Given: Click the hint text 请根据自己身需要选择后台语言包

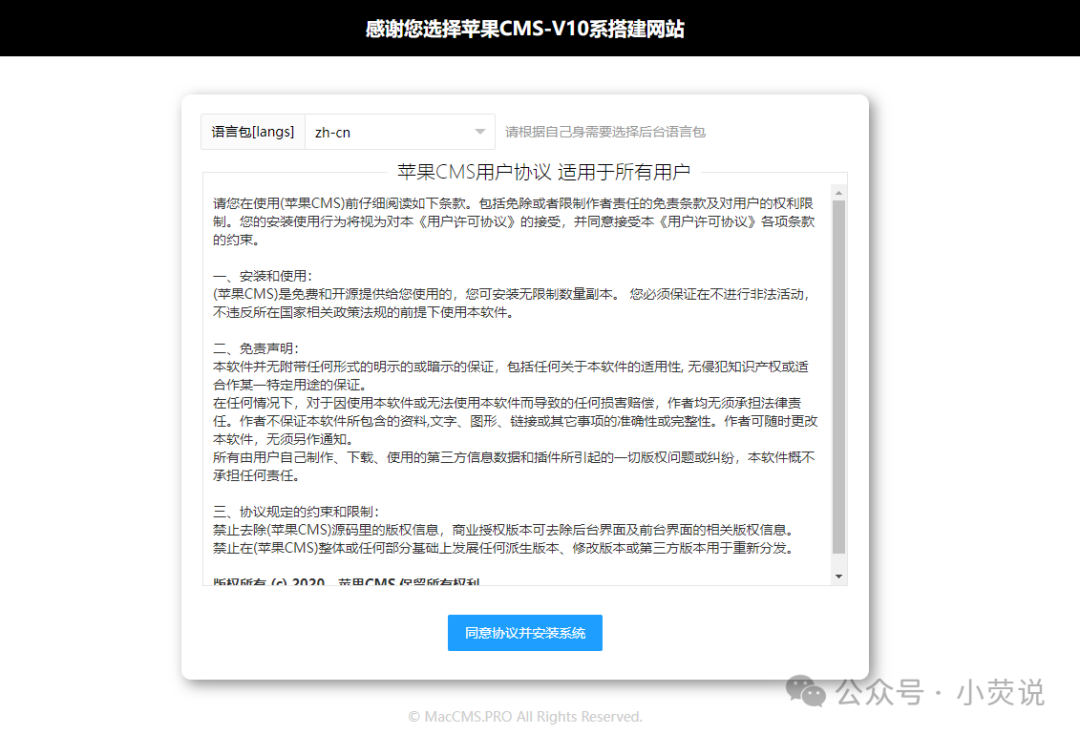Looking at the screenshot, I should pyautogui.click(x=605, y=132).
